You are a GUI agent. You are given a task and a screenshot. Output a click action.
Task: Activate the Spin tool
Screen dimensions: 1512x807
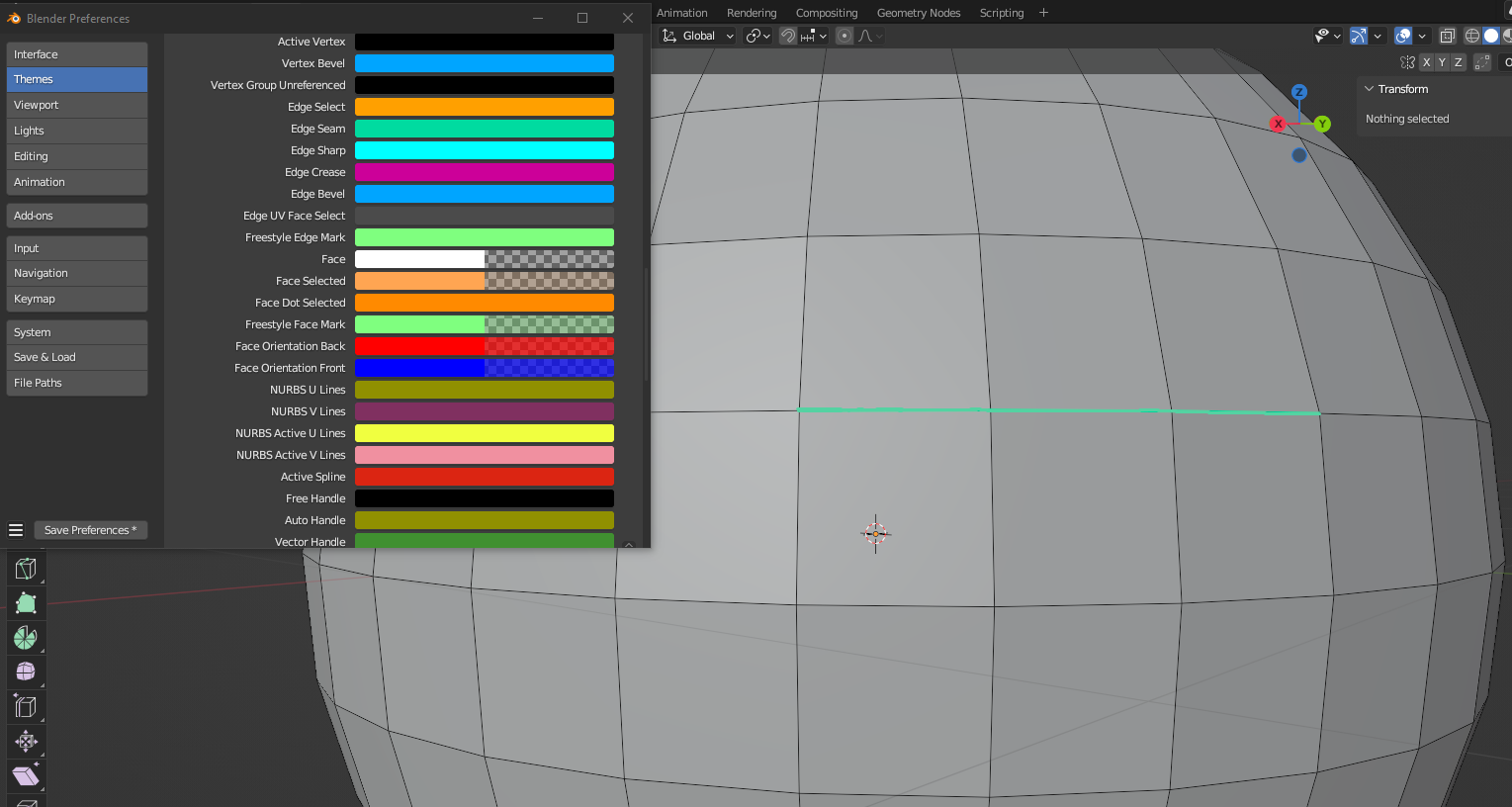[26, 638]
